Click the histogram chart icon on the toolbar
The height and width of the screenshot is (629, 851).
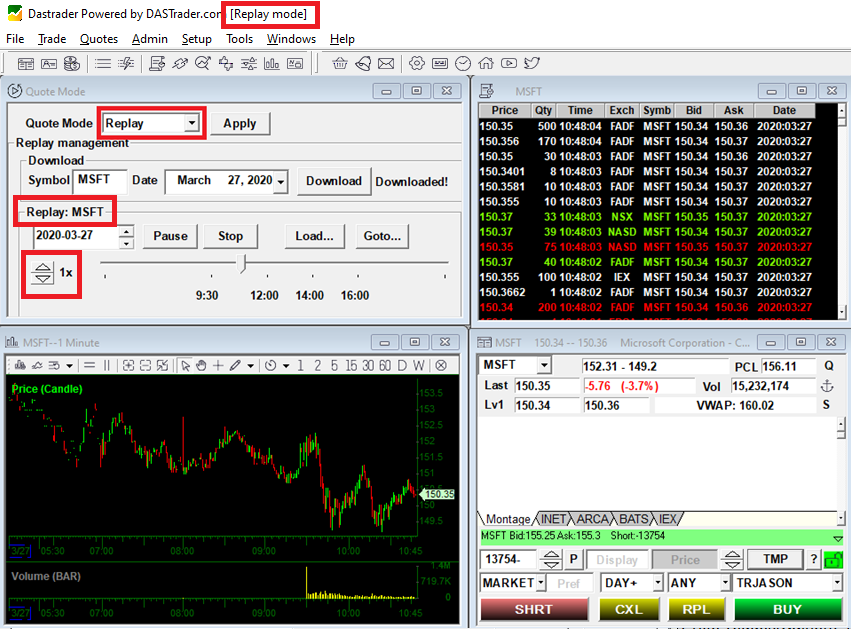[x=271, y=62]
